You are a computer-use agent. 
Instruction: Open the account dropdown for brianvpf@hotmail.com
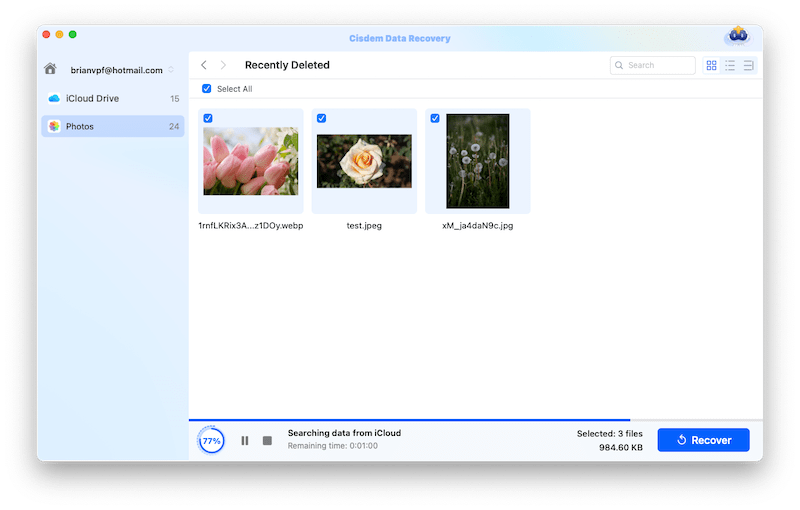point(171,70)
